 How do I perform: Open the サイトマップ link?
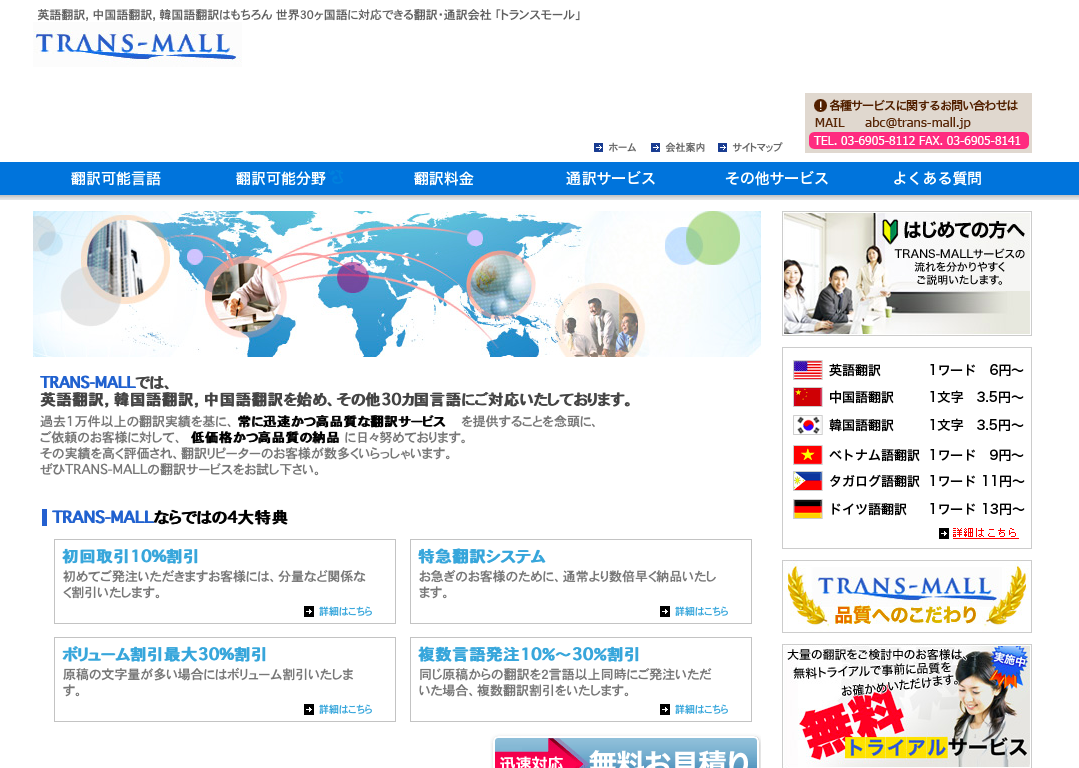coord(757,147)
